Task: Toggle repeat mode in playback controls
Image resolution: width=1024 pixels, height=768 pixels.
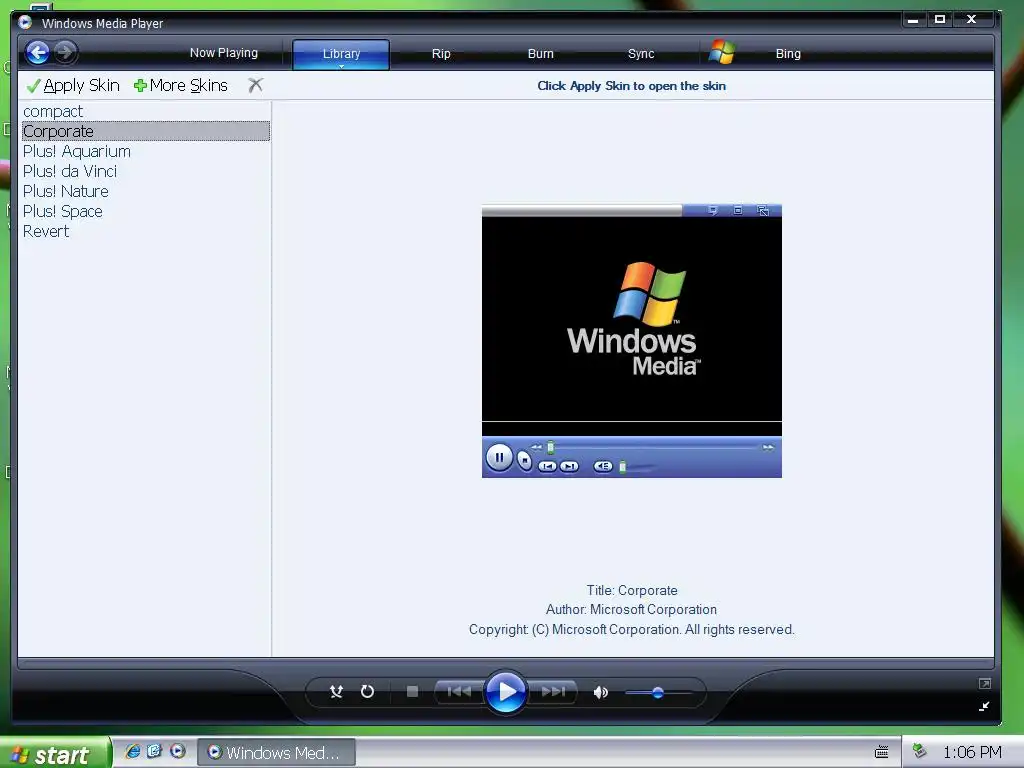Action: [x=368, y=692]
